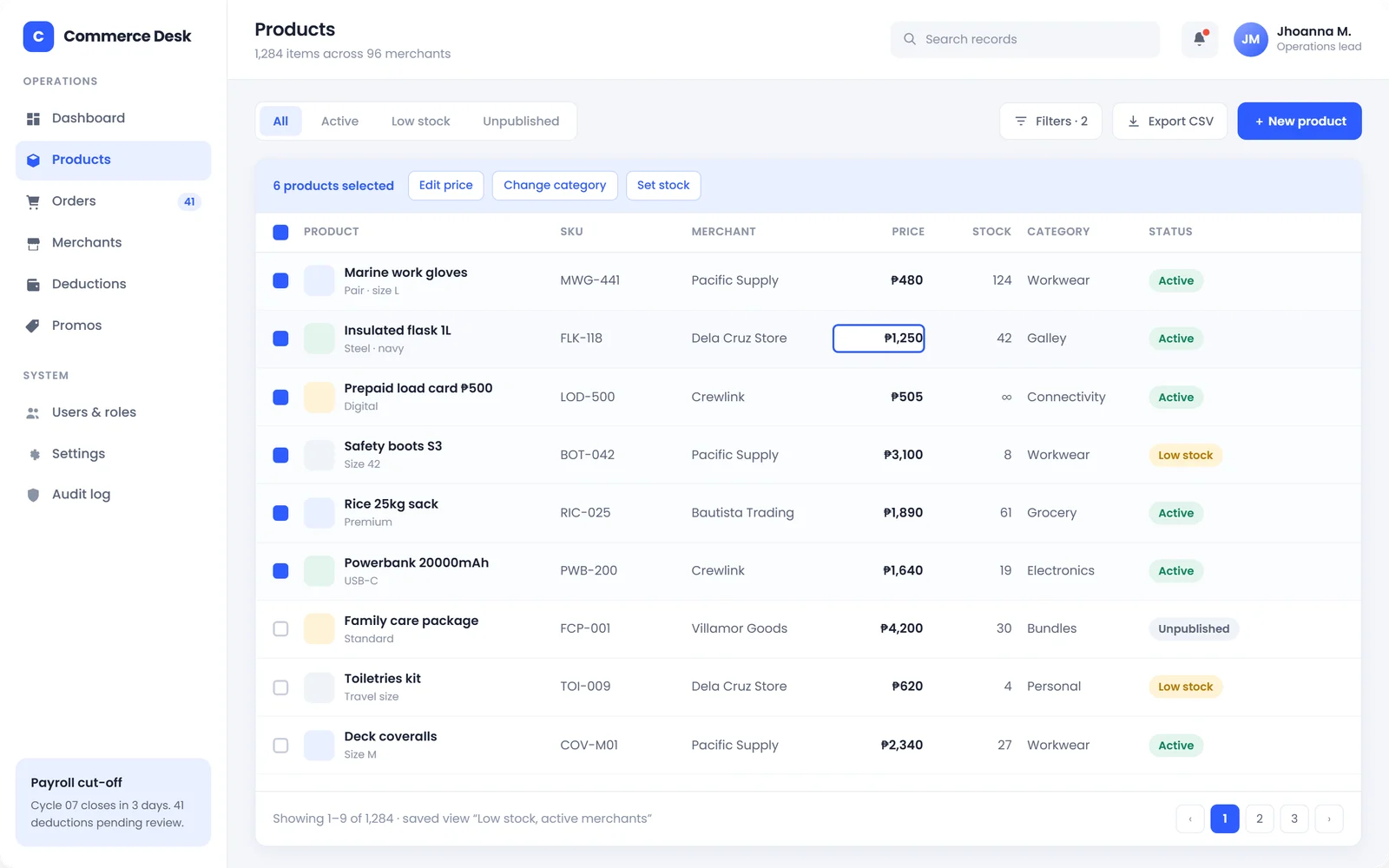The image size is (1389, 868).
Task: Switch to the Active tab
Action: coord(339,122)
